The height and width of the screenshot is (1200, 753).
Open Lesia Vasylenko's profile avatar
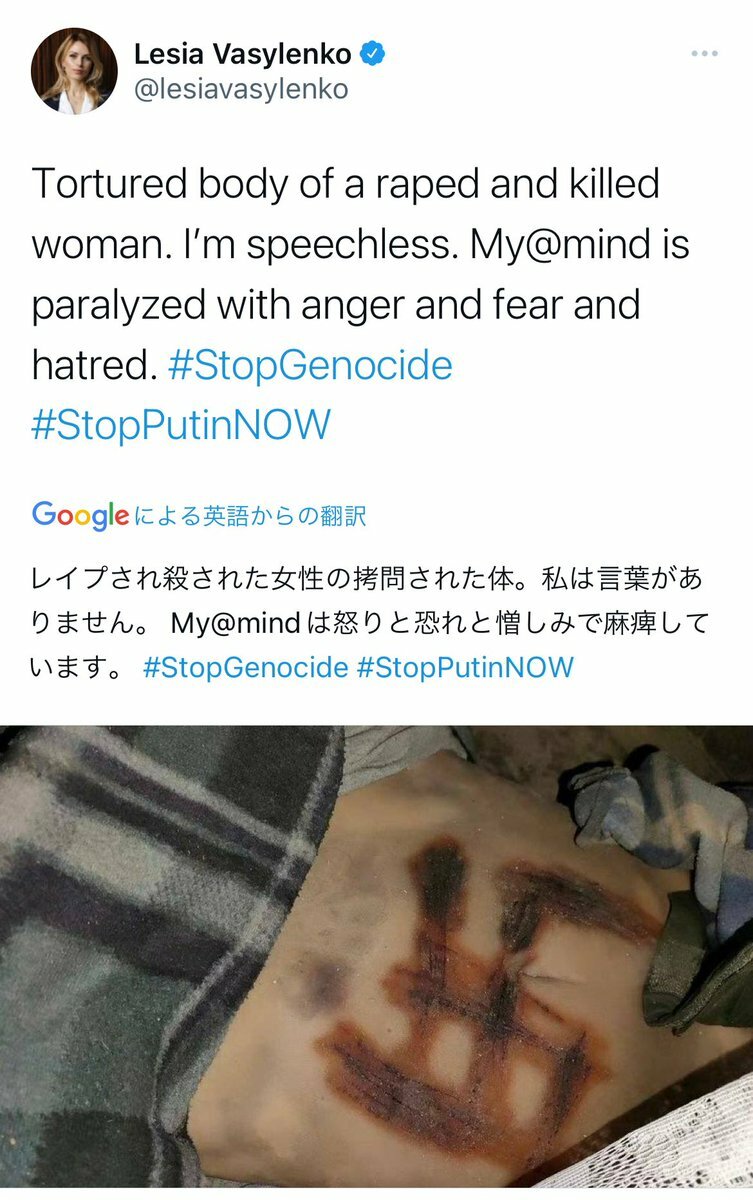[74, 70]
